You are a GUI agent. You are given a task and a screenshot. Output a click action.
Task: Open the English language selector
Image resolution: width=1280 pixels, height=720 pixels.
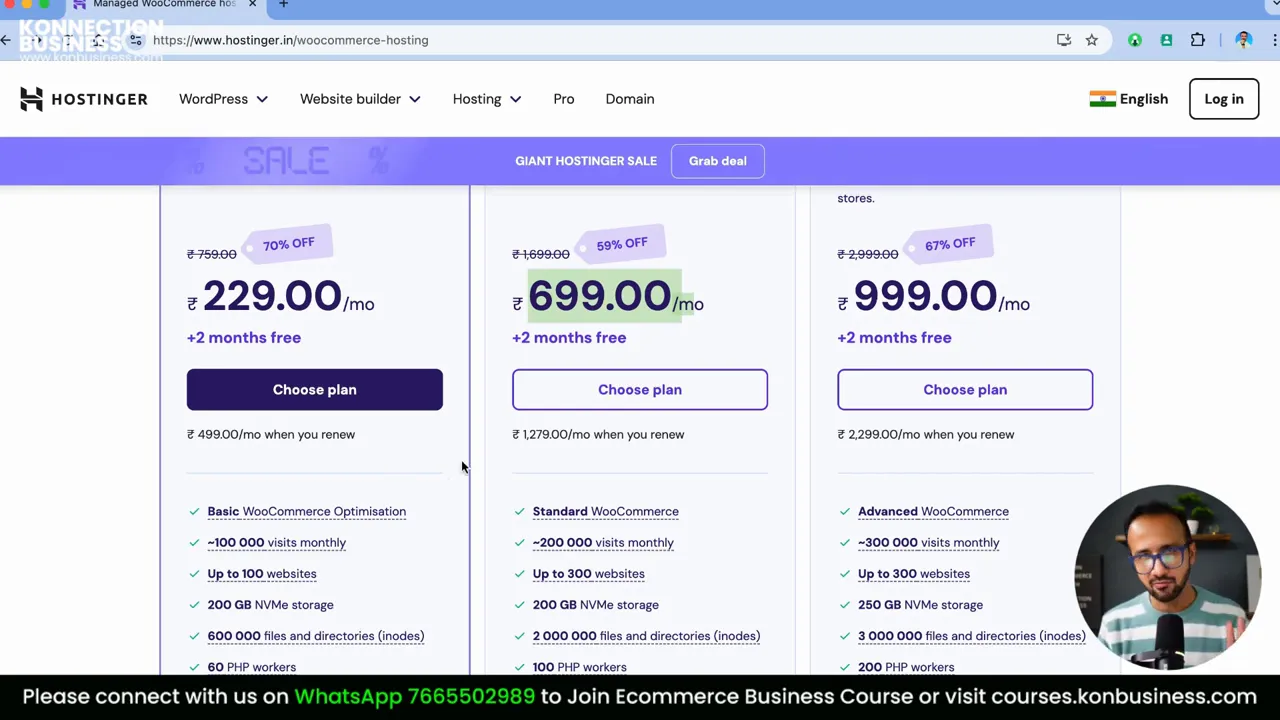pos(1129,99)
